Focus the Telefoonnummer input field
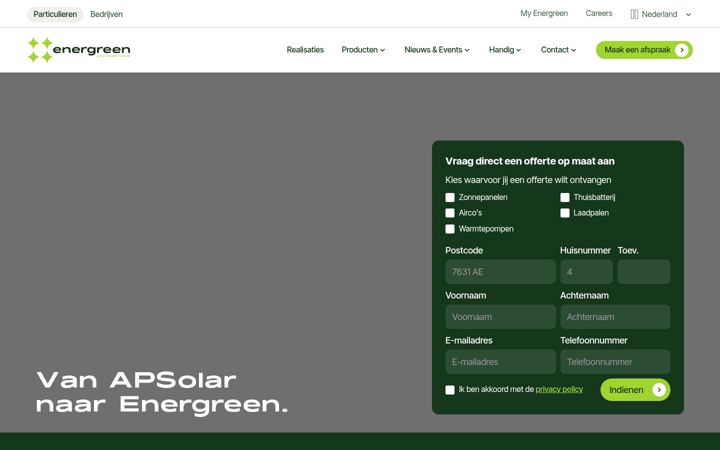720x450 pixels. pyautogui.click(x=615, y=362)
